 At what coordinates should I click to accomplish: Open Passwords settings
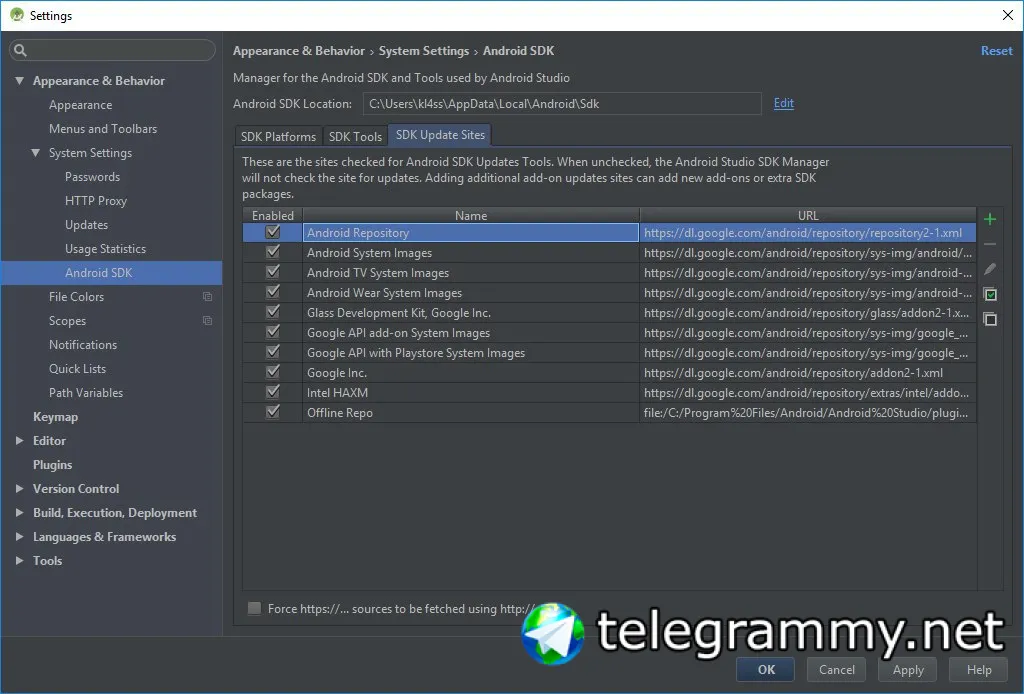click(x=93, y=177)
